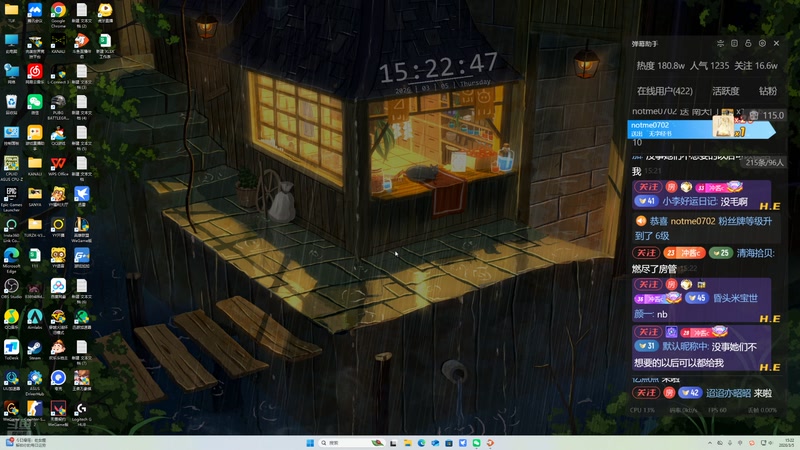The width and height of the screenshot is (800, 450).
Task: Click the 热度 180.8w stat
Action: [660, 66]
